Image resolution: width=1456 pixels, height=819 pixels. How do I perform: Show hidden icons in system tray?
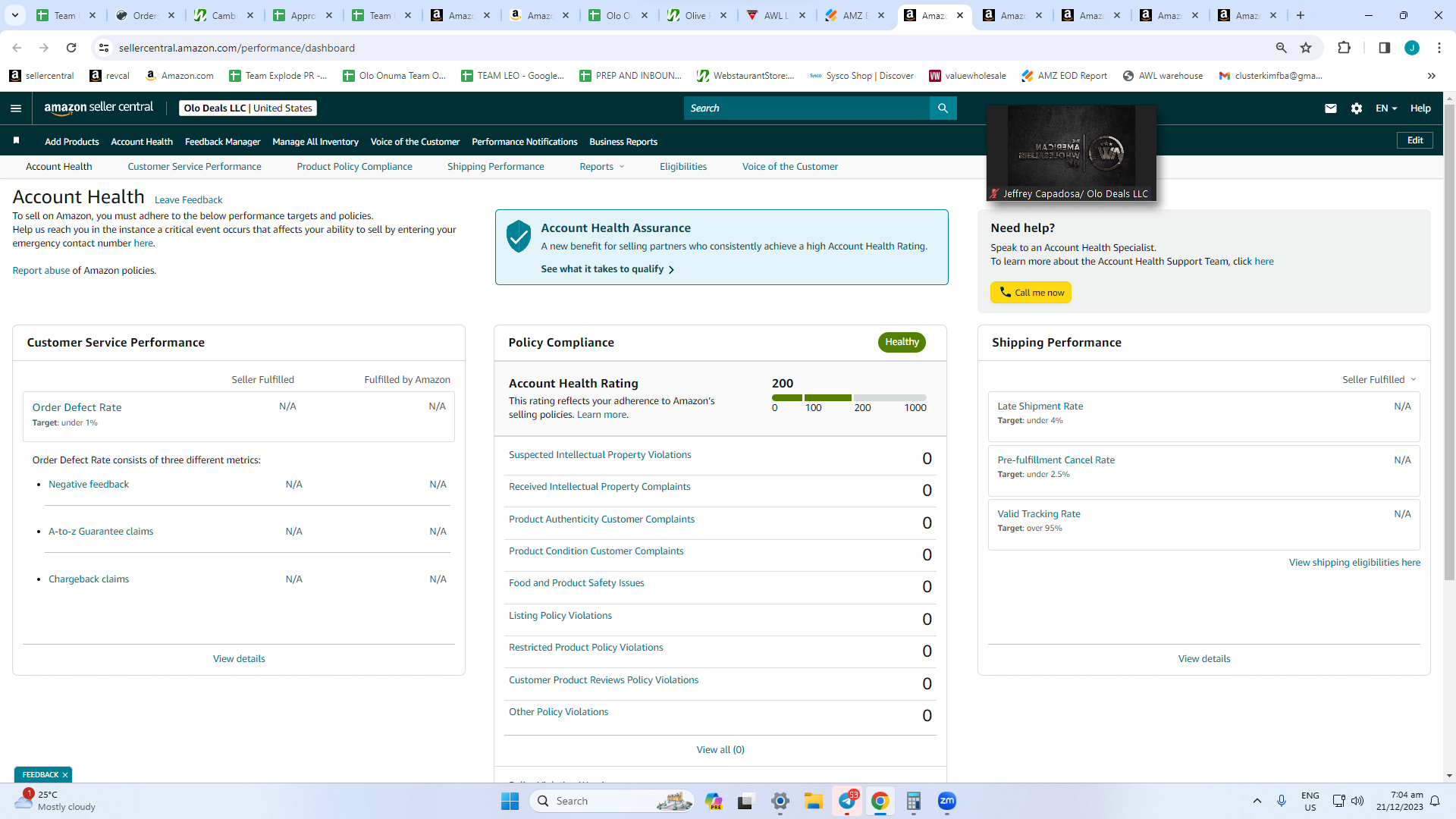coord(1257,801)
